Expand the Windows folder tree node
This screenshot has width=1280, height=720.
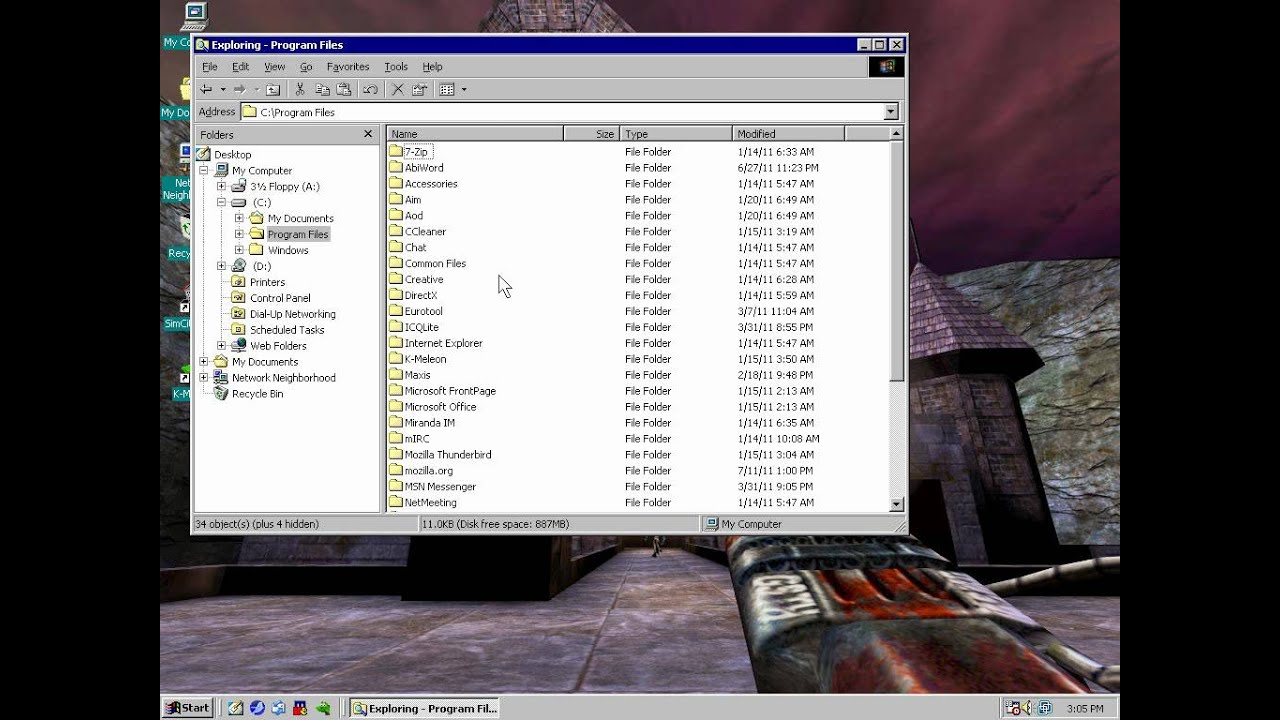tap(240, 250)
